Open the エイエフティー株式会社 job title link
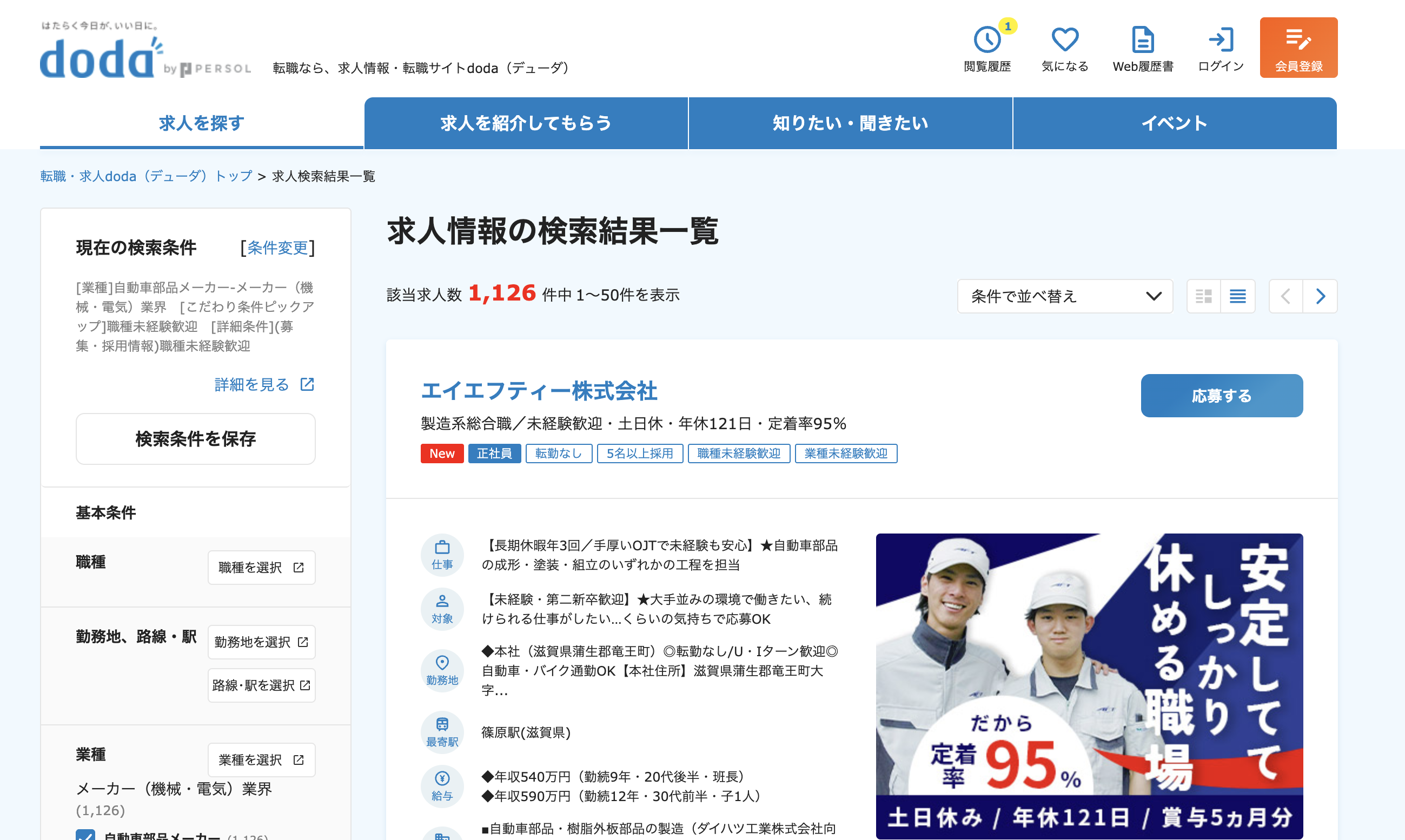1405x840 pixels. pyautogui.click(x=539, y=391)
